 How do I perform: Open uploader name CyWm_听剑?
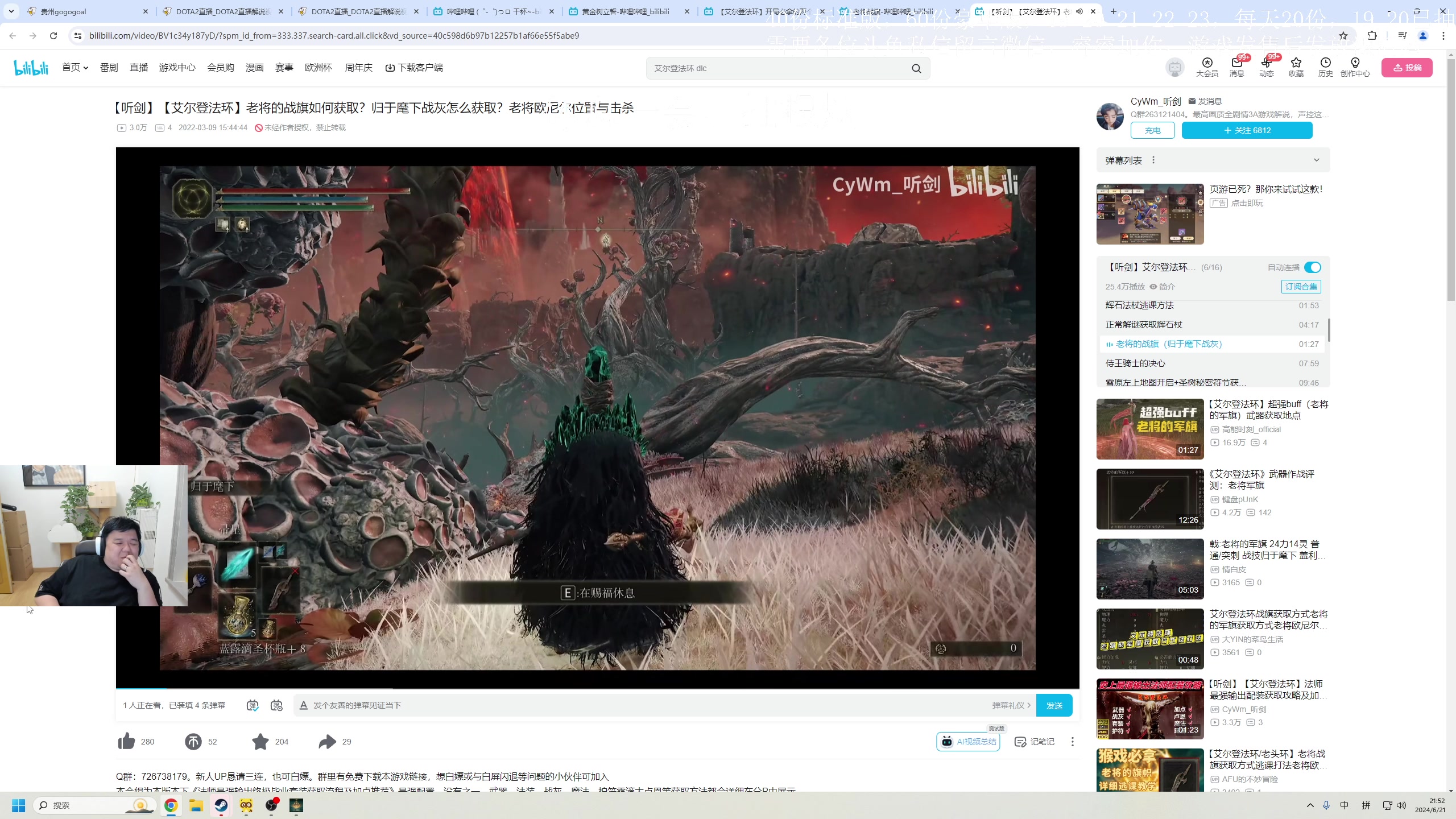(1156, 101)
